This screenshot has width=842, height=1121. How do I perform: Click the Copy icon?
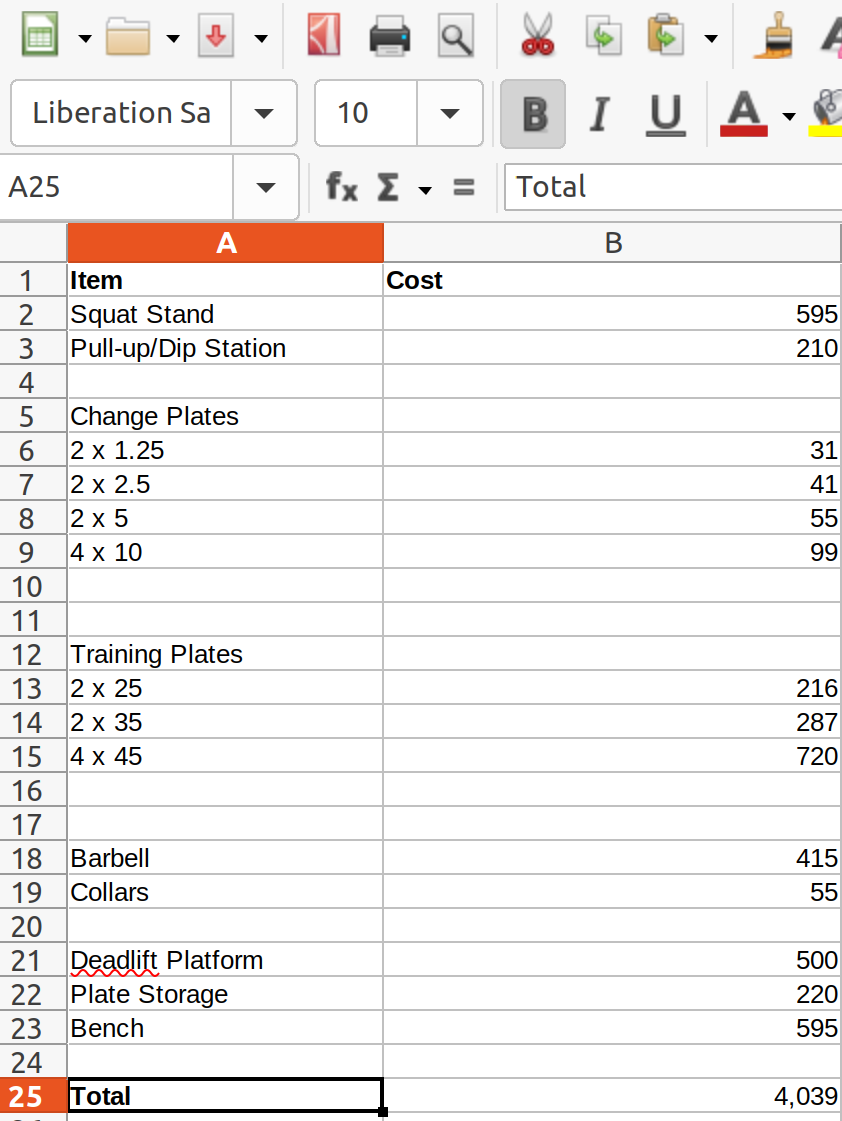603,37
